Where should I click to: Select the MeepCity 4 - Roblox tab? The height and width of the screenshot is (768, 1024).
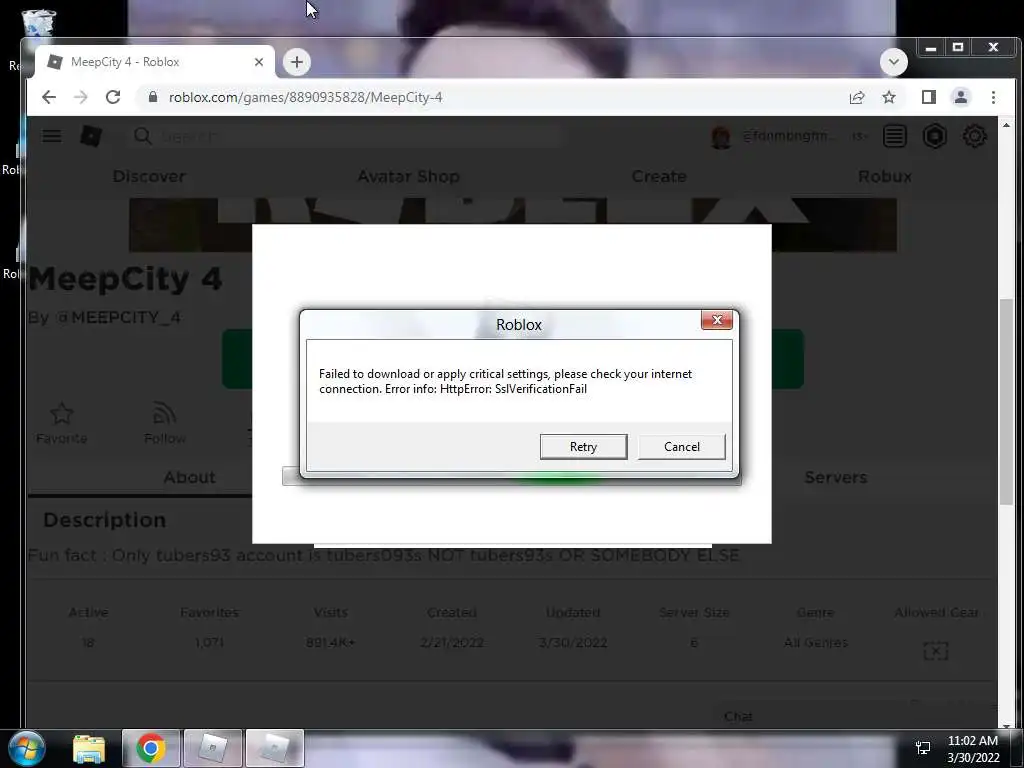(155, 62)
